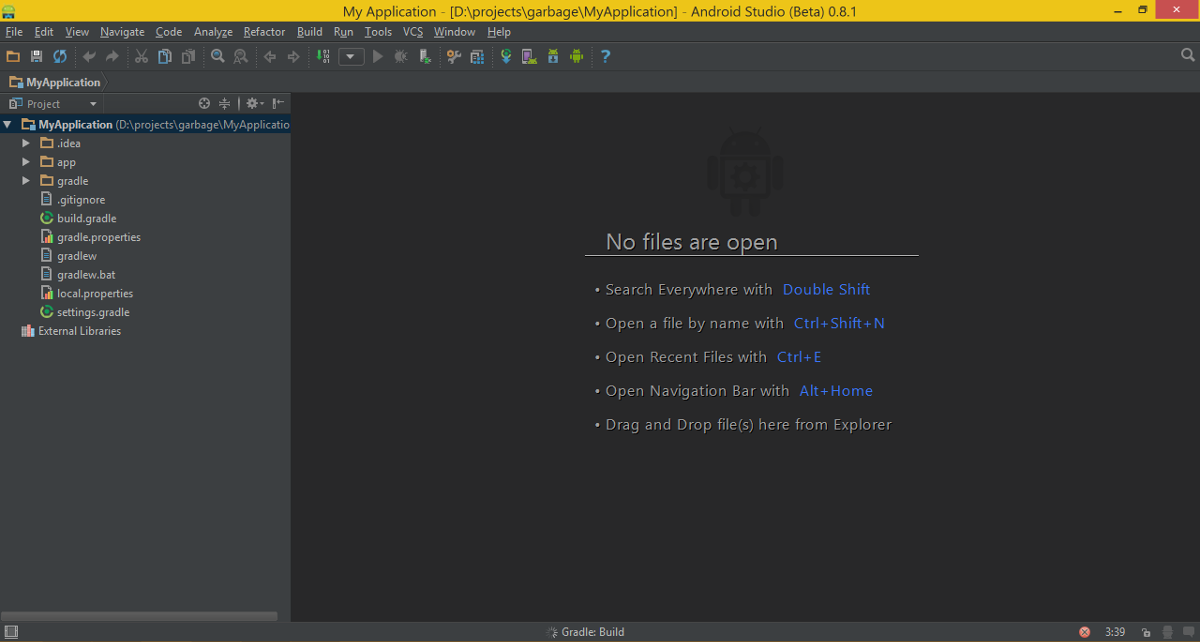Click the Search Everywhere magnifier icon
The height and width of the screenshot is (642, 1200).
click(x=1188, y=56)
